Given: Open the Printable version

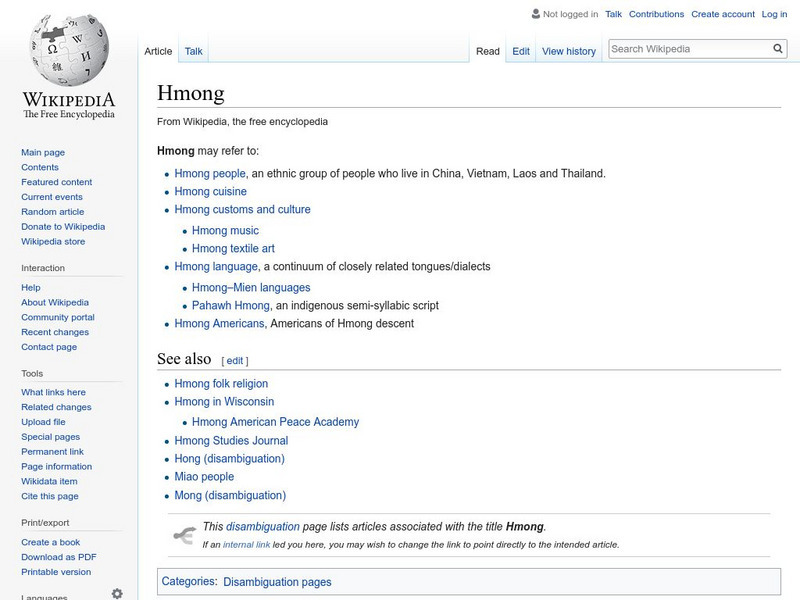Looking at the screenshot, I should [x=56, y=571].
